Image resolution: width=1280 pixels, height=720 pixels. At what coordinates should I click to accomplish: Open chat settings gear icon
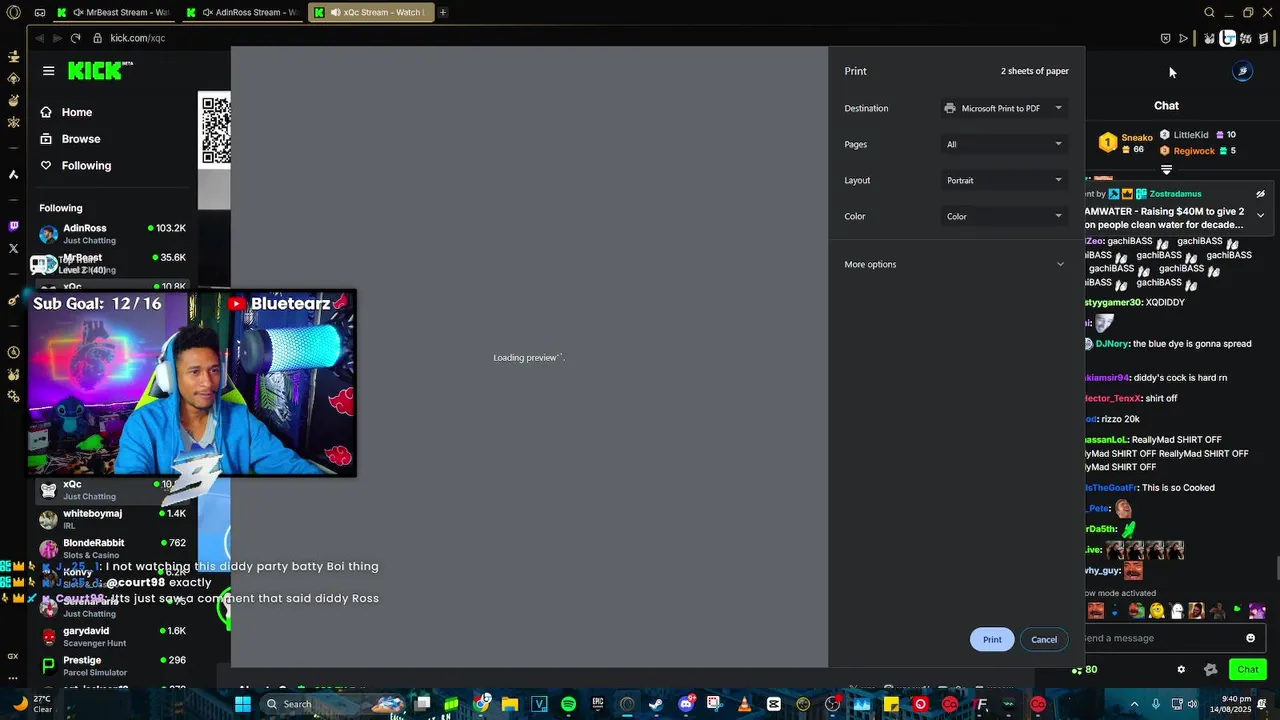[x=1181, y=669]
